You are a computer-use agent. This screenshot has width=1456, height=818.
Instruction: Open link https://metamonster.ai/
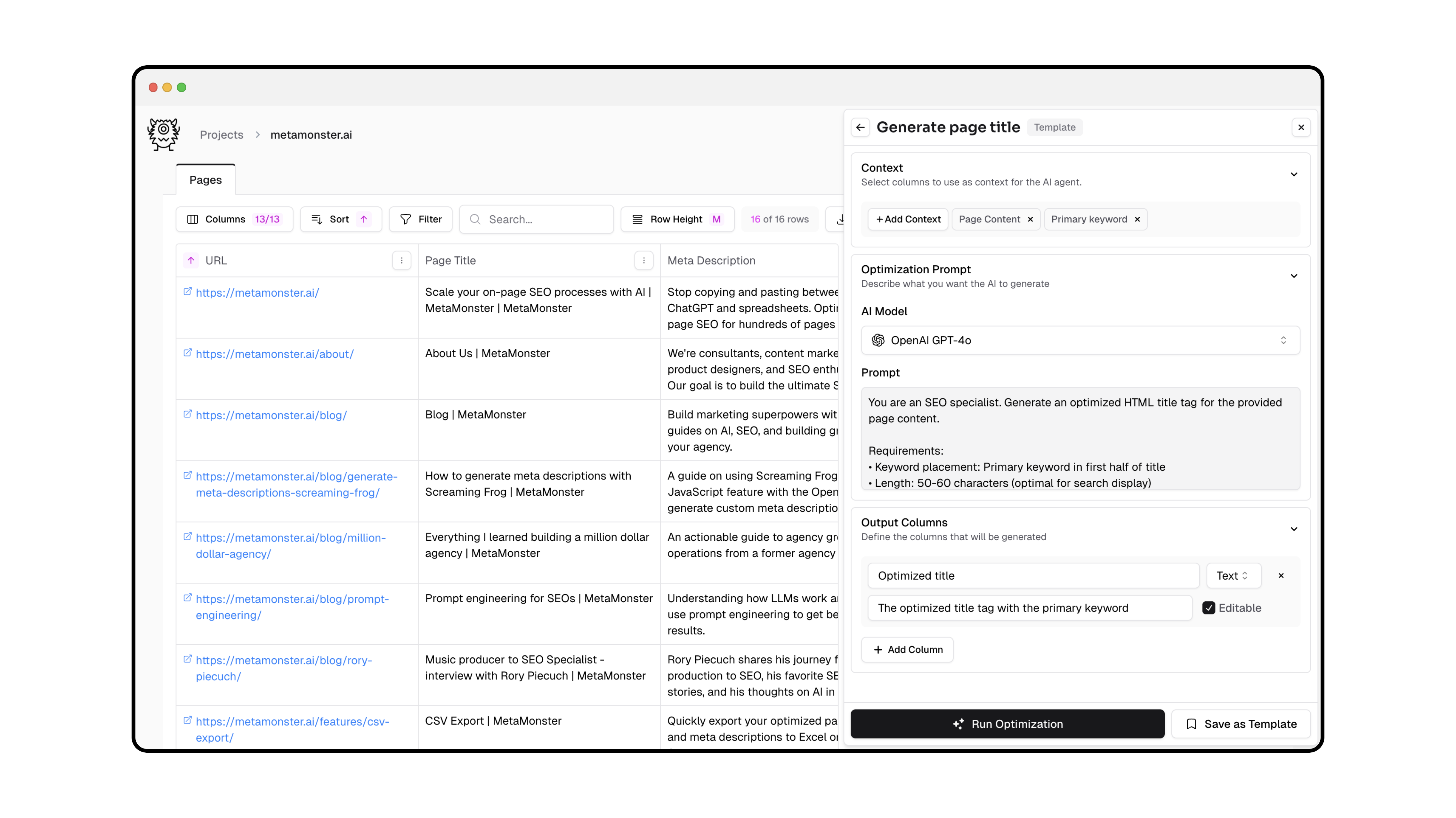(x=257, y=293)
